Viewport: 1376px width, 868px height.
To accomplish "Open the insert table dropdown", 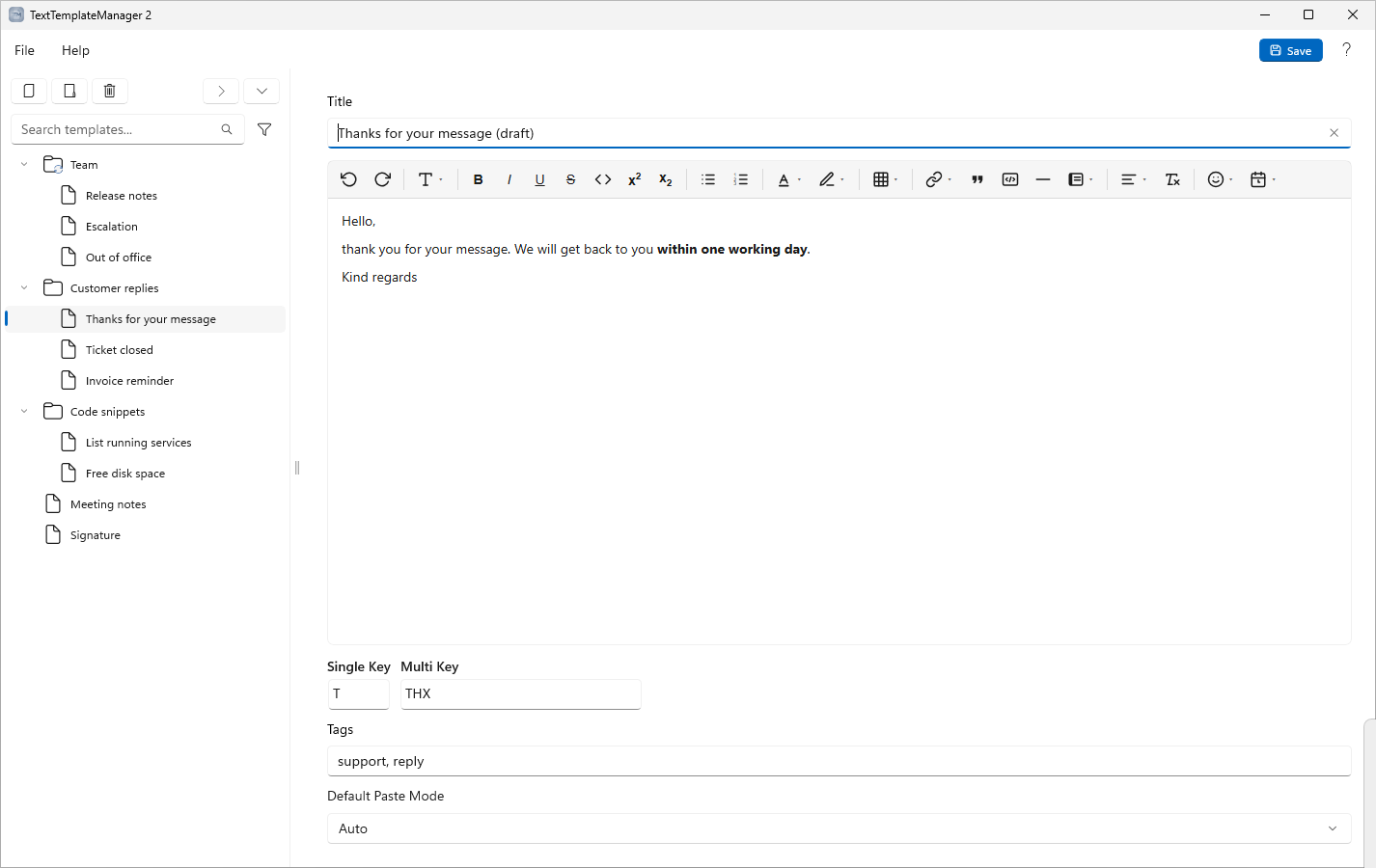I will point(886,179).
